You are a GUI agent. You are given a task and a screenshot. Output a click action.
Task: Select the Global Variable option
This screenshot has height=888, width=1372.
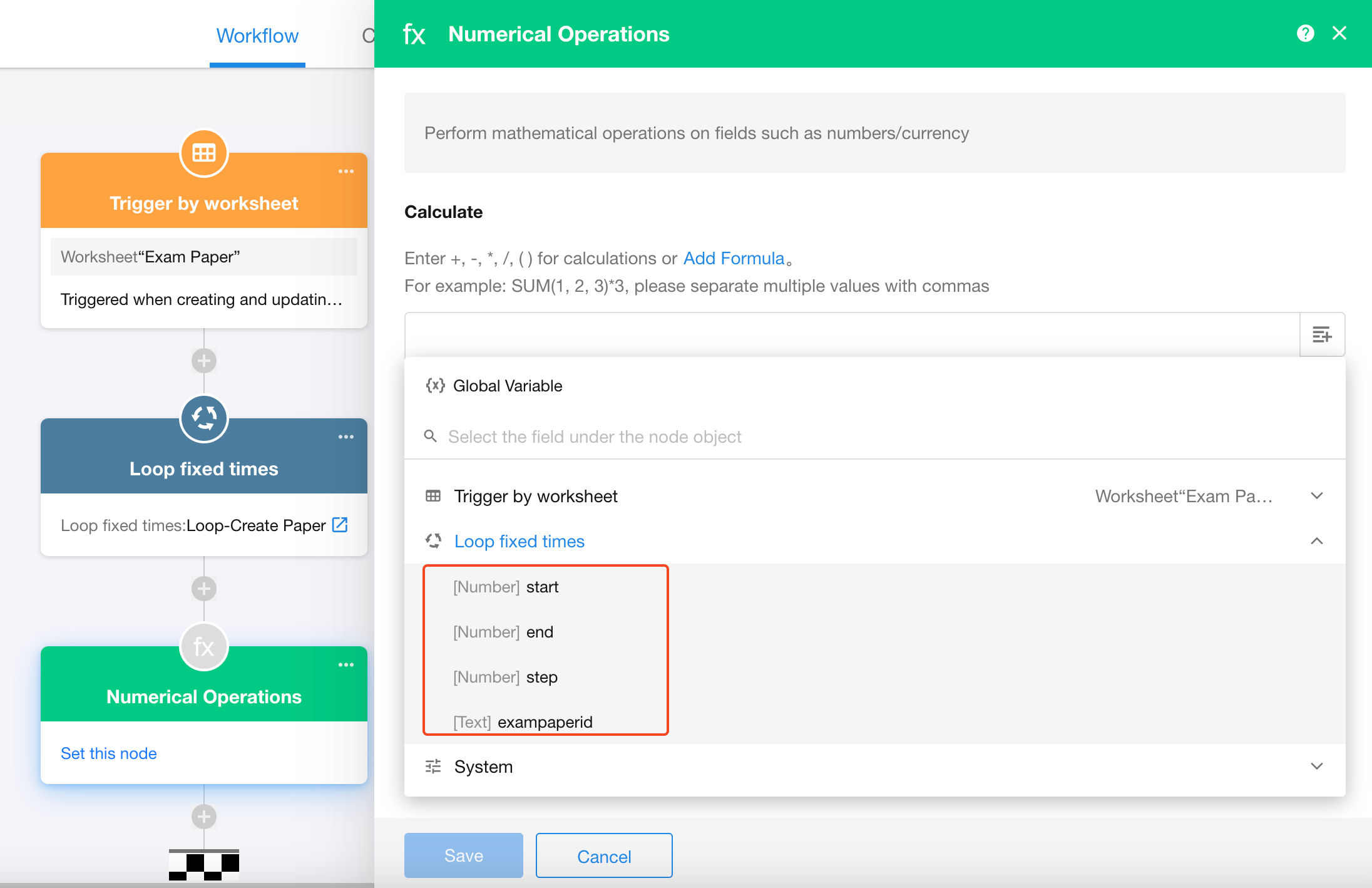pyautogui.click(x=507, y=386)
